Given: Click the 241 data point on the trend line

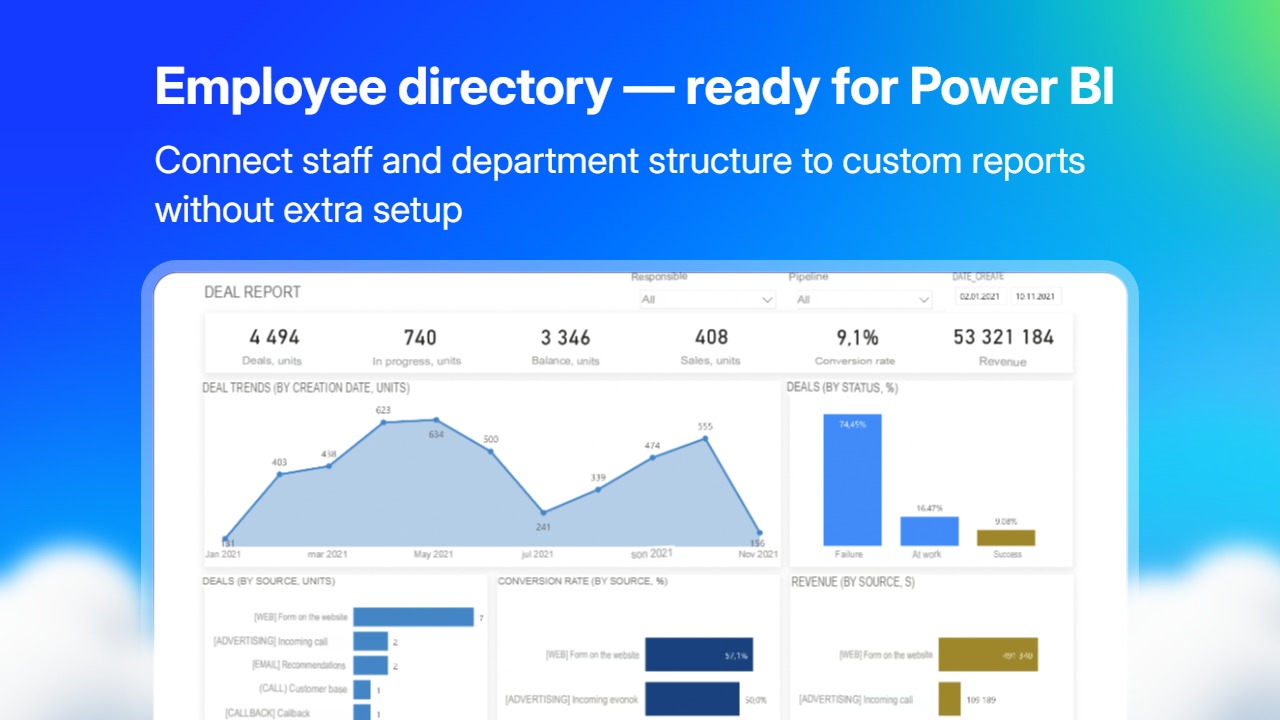Looking at the screenshot, I should 544,512.
